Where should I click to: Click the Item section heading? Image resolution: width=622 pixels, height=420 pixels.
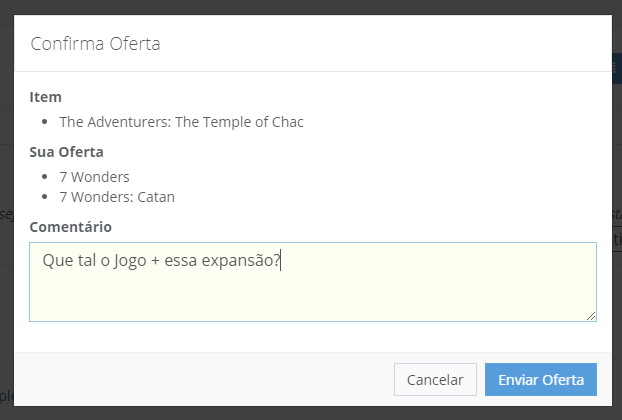click(46, 97)
